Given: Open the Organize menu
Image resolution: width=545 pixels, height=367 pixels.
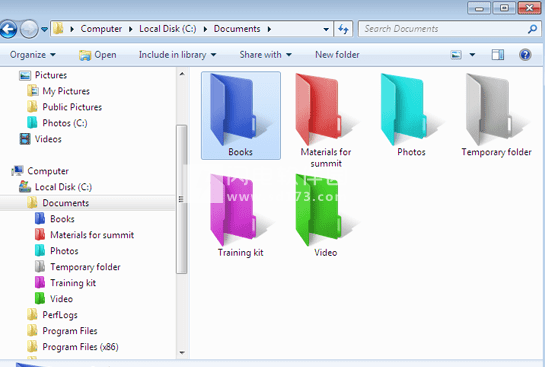Looking at the screenshot, I should [x=33, y=55].
